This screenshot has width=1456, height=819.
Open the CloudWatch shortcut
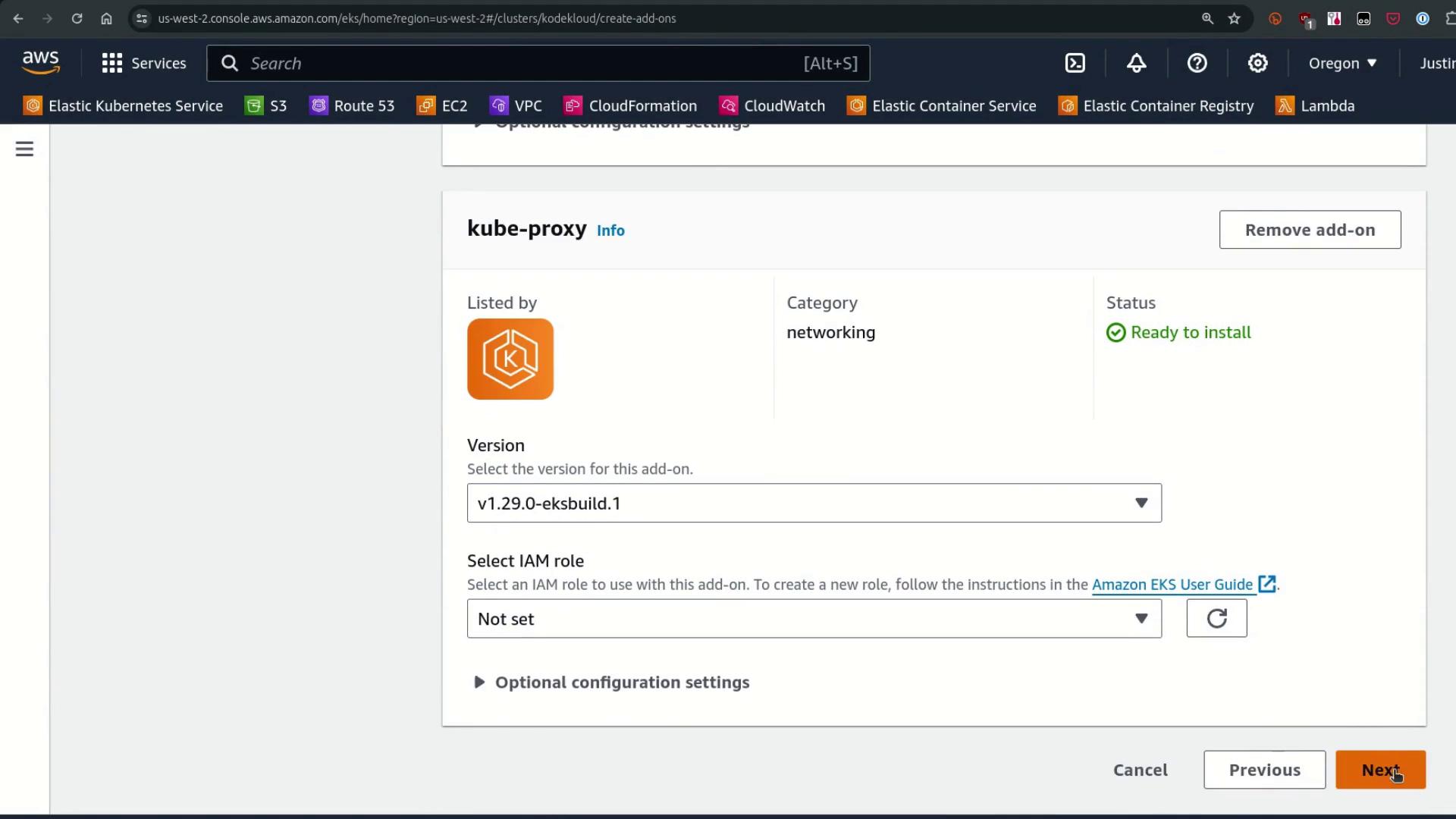click(773, 106)
